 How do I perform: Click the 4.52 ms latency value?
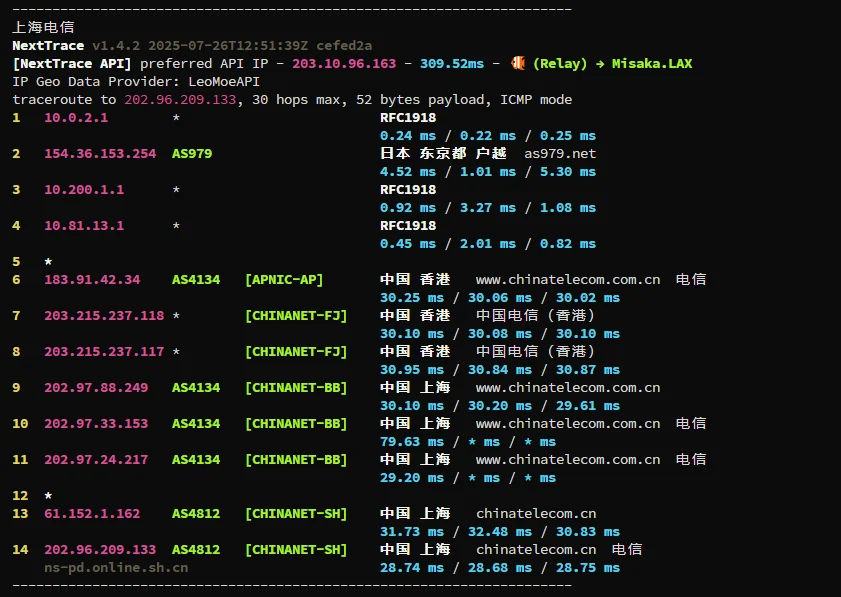point(408,172)
